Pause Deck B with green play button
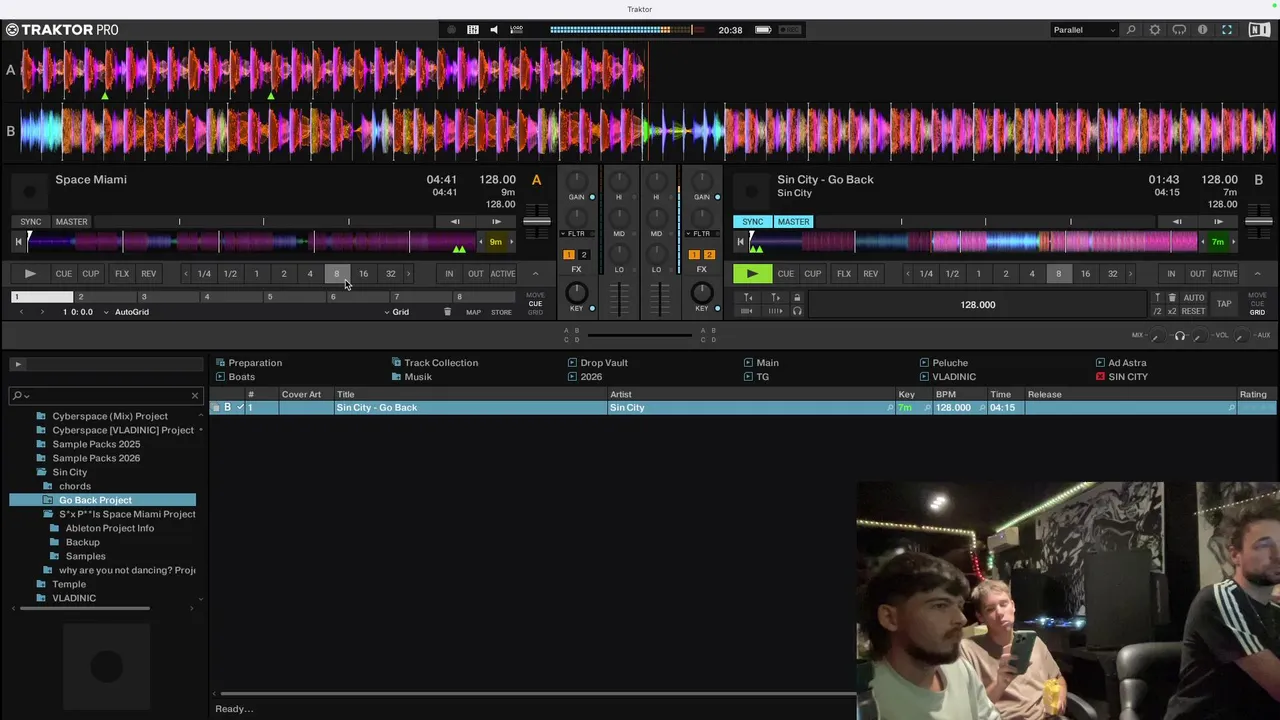 tap(752, 274)
